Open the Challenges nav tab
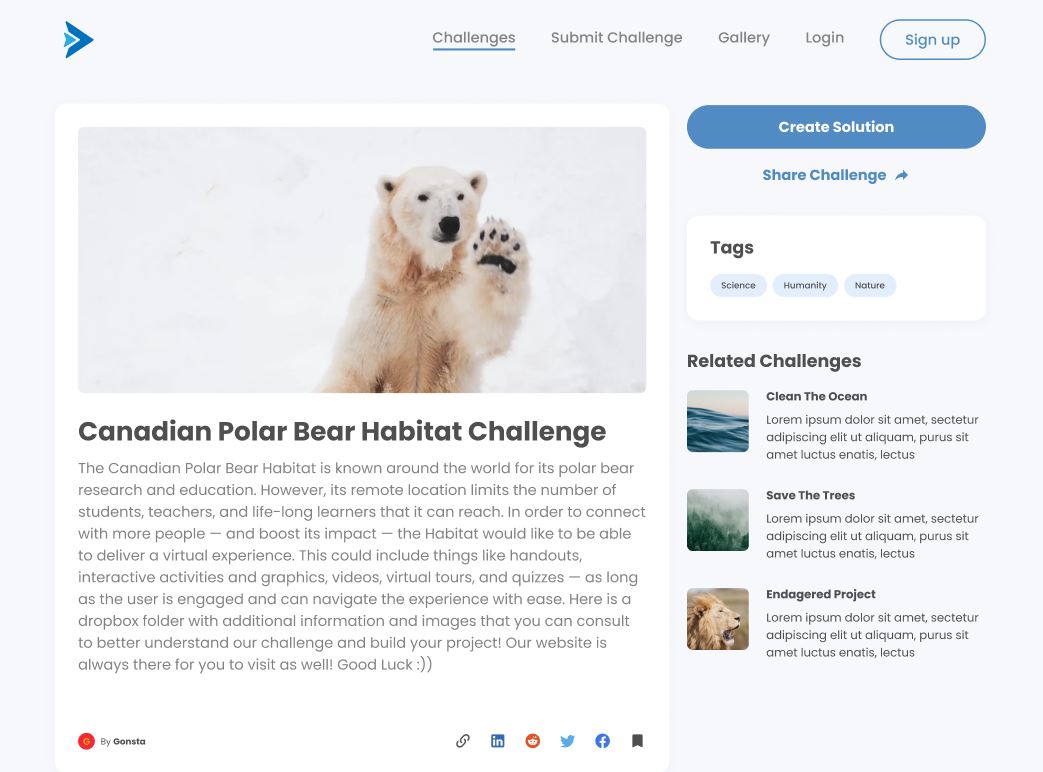The image size is (1043, 772). [474, 38]
